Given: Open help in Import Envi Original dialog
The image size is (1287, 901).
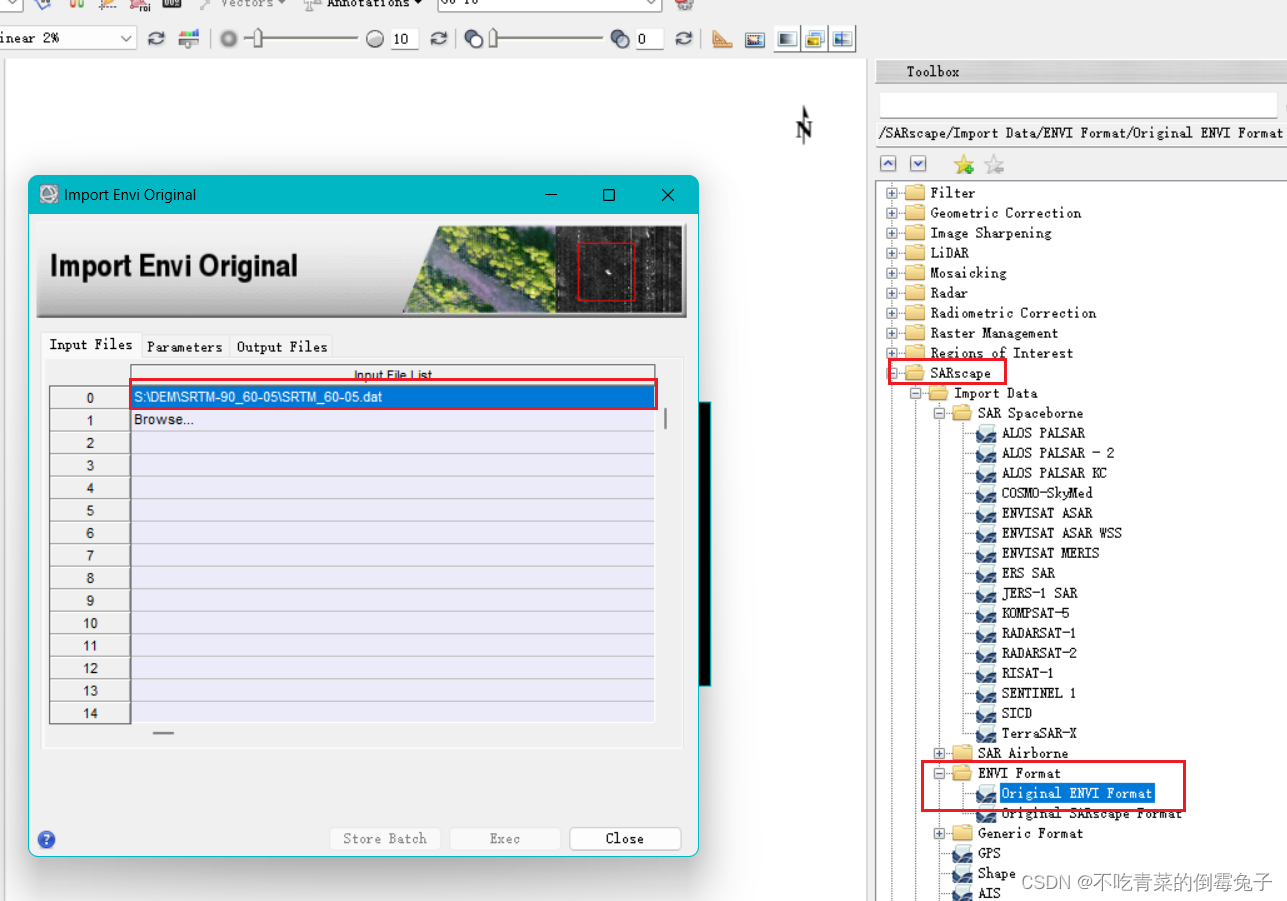Looking at the screenshot, I should [x=46, y=839].
